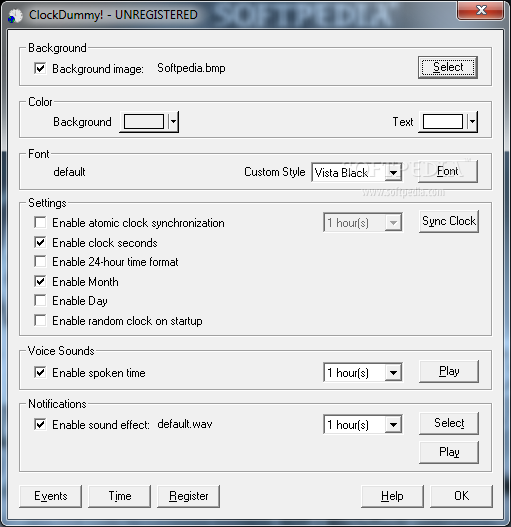Play the spoken time voice sound
Screen dimensions: 511x527
(x=449, y=371)
